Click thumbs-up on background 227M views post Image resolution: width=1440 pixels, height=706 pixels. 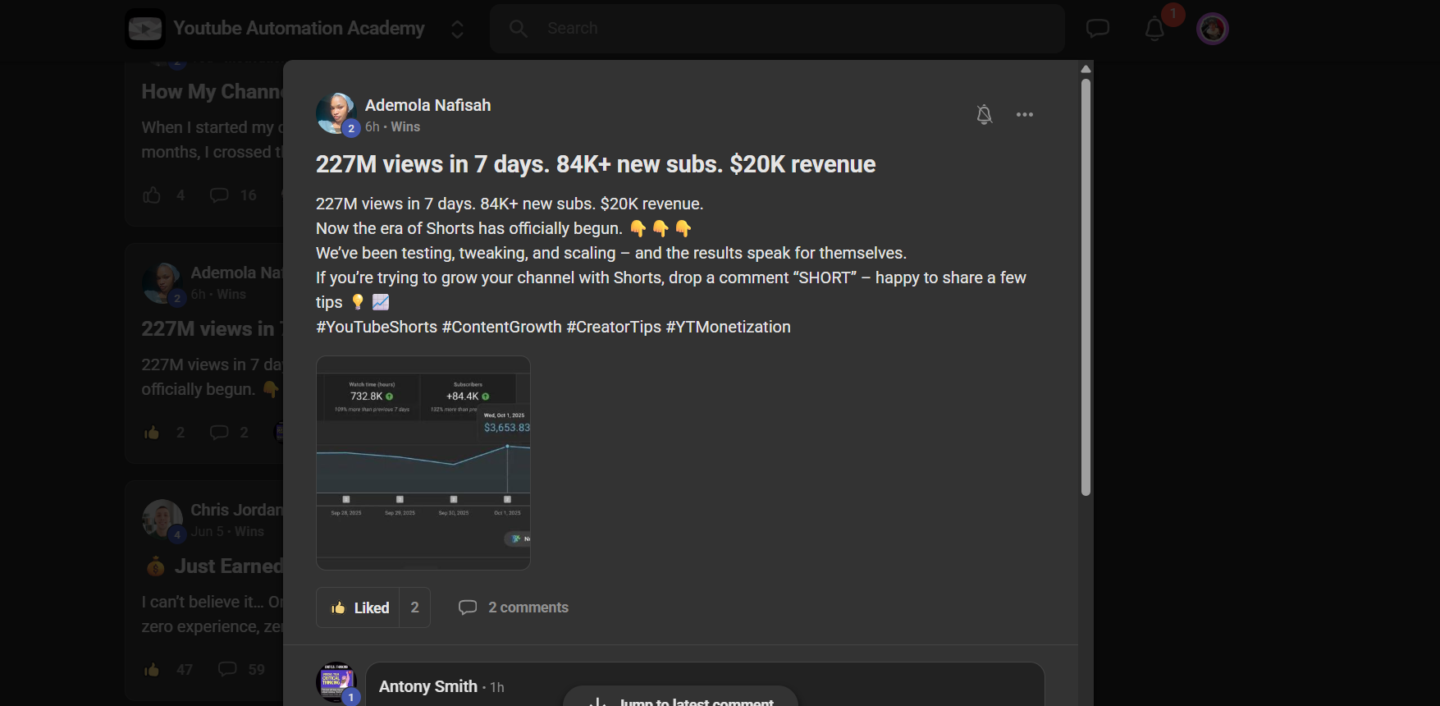coord(152,432)
